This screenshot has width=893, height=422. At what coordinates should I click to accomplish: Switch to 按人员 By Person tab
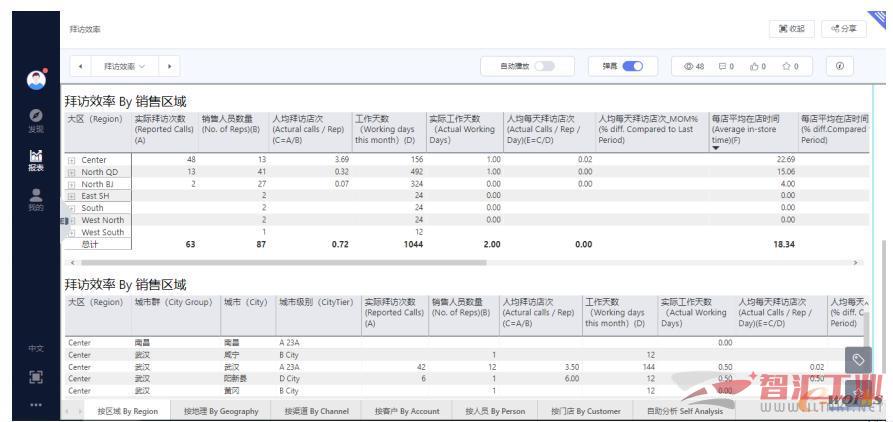point(495,411)
